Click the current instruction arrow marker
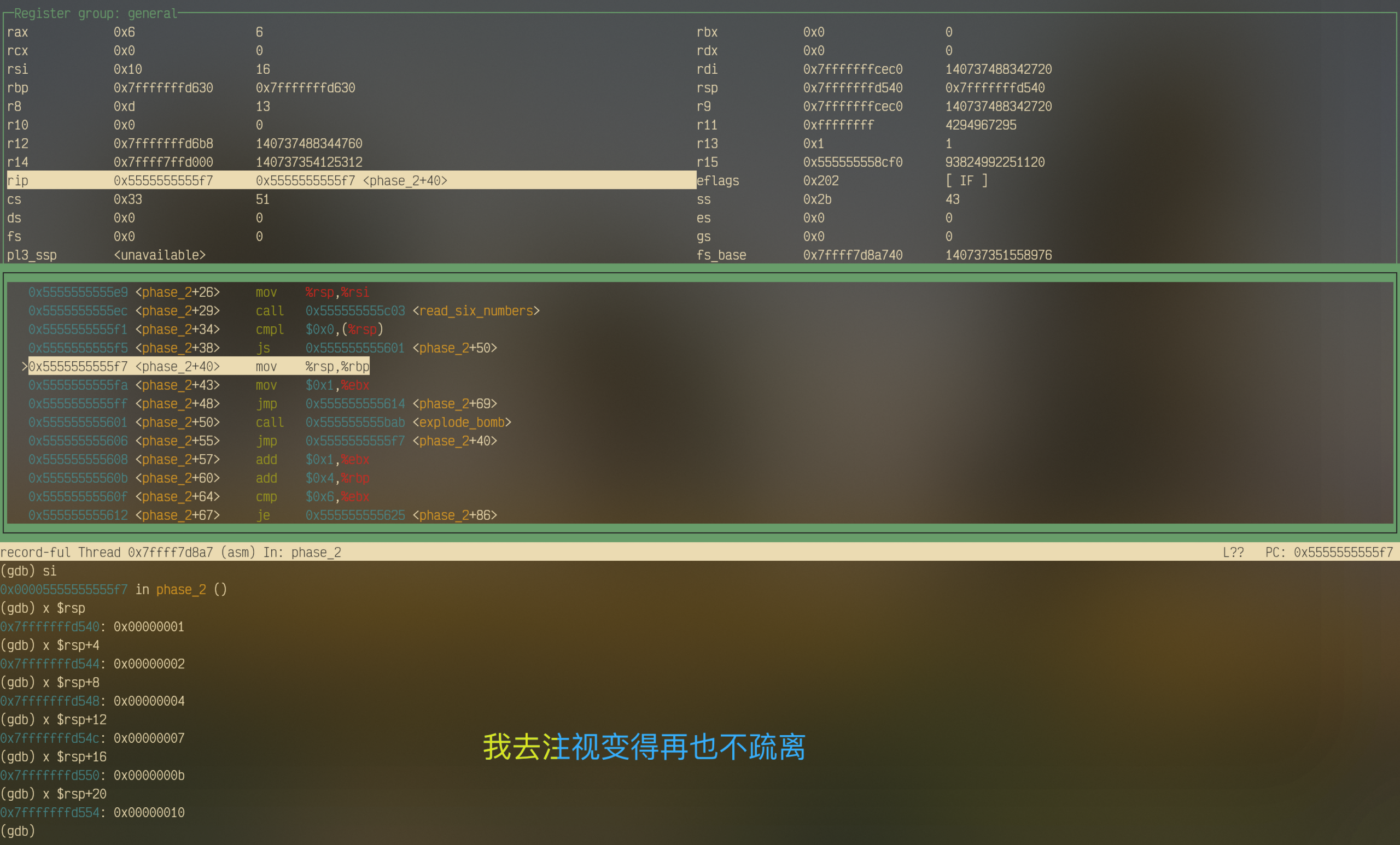 [x=25, y=367]
